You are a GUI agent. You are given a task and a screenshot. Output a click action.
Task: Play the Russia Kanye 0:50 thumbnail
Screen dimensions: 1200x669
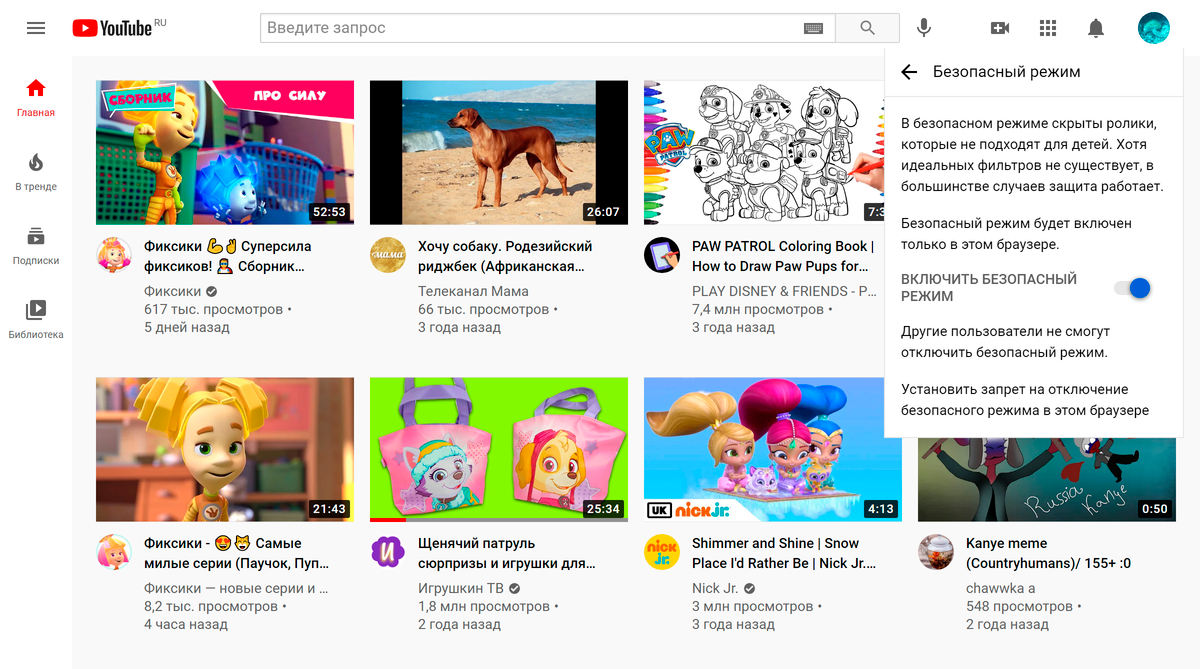click(1047, 480)
